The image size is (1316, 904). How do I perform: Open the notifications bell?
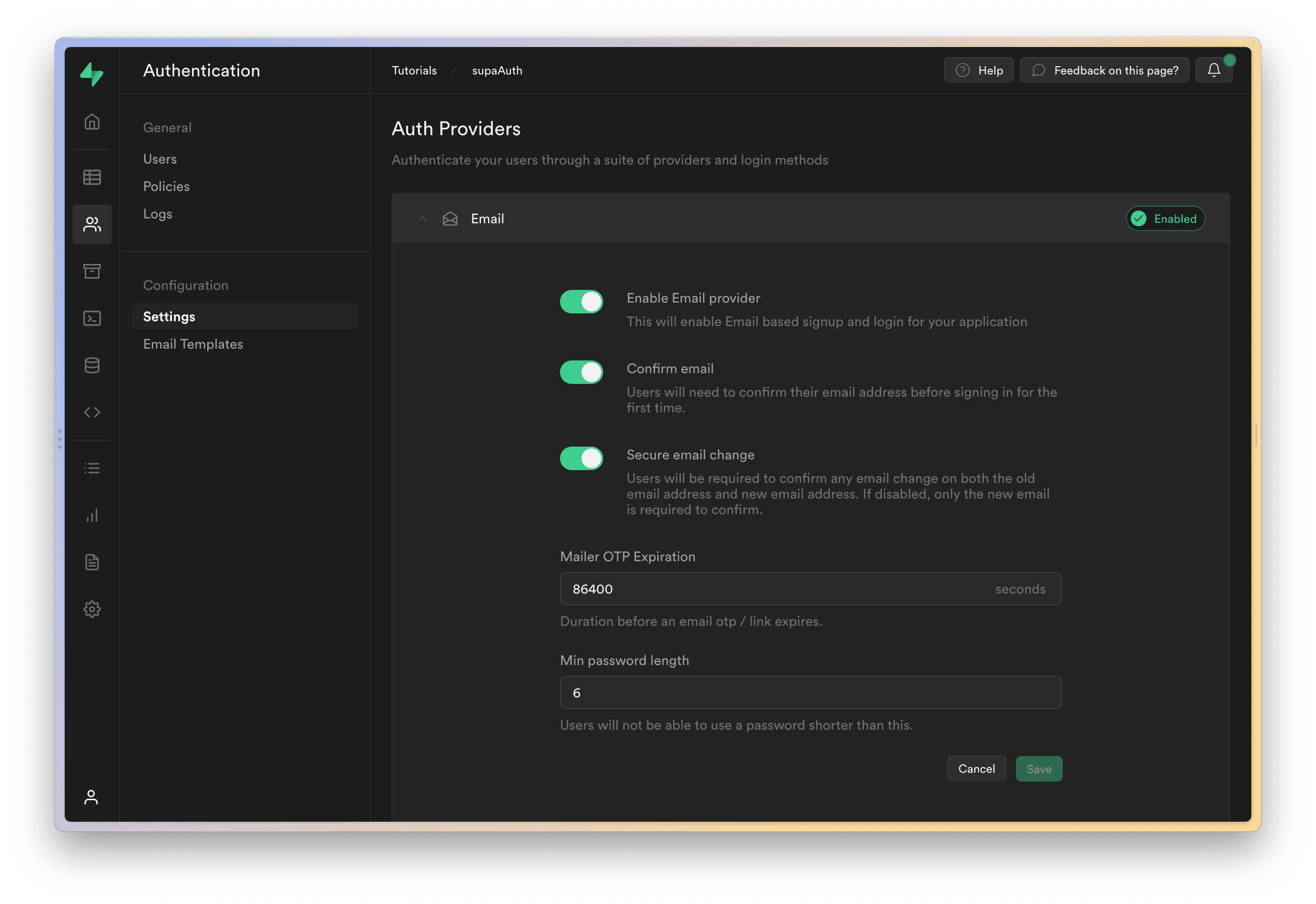pos(1214,70)
